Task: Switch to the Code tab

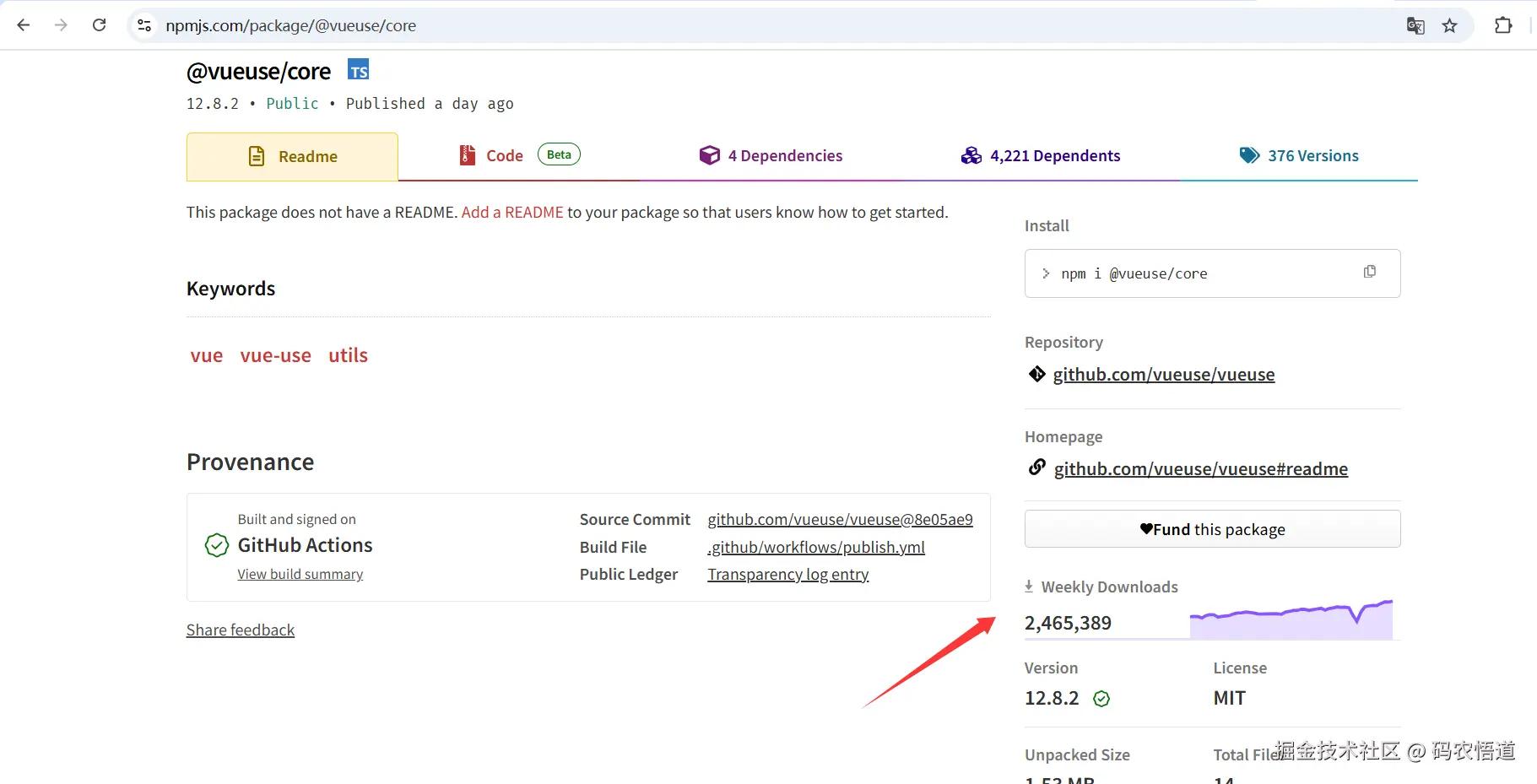Action: 518,156
